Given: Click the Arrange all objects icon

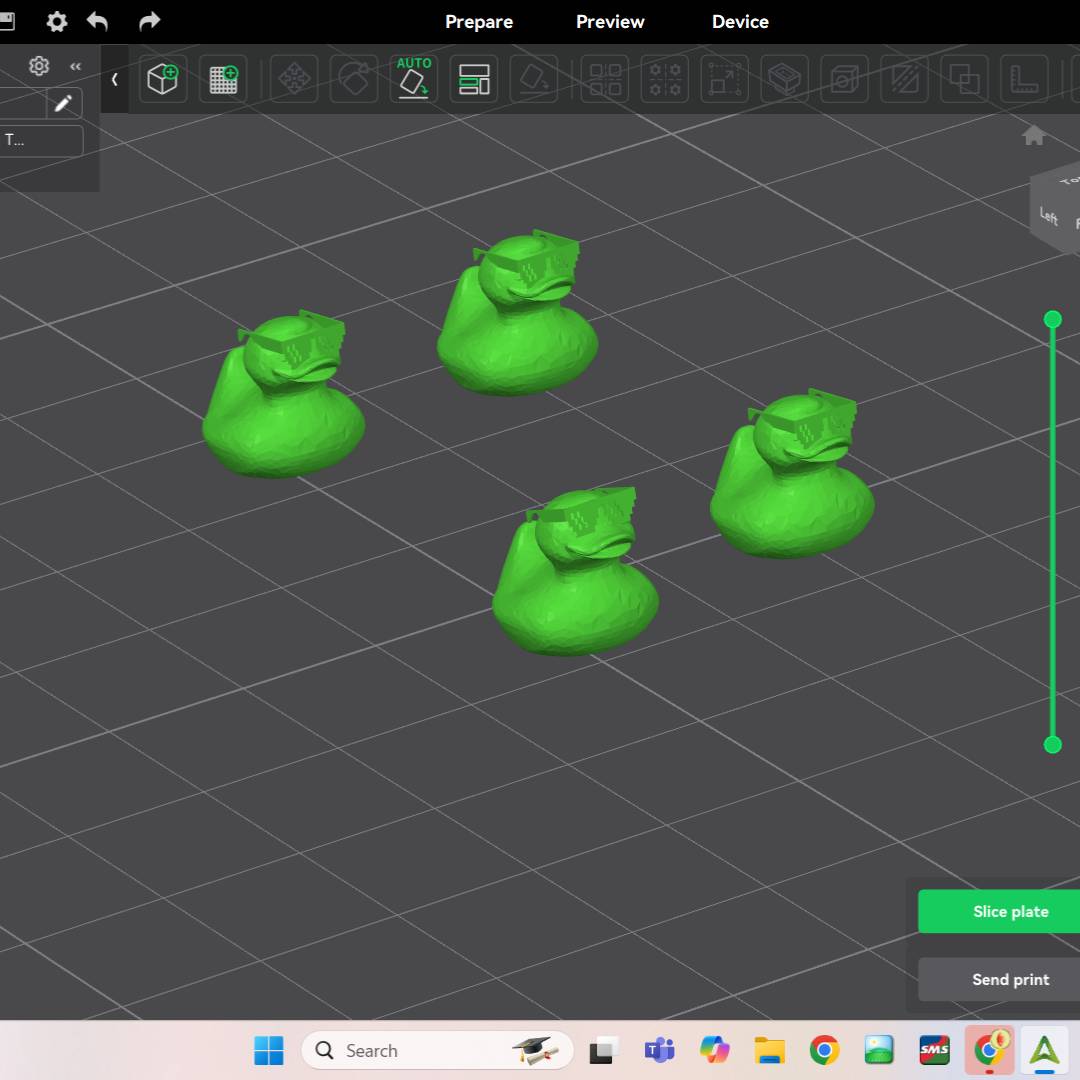Looking at the screenshot, I should point(474,79).
